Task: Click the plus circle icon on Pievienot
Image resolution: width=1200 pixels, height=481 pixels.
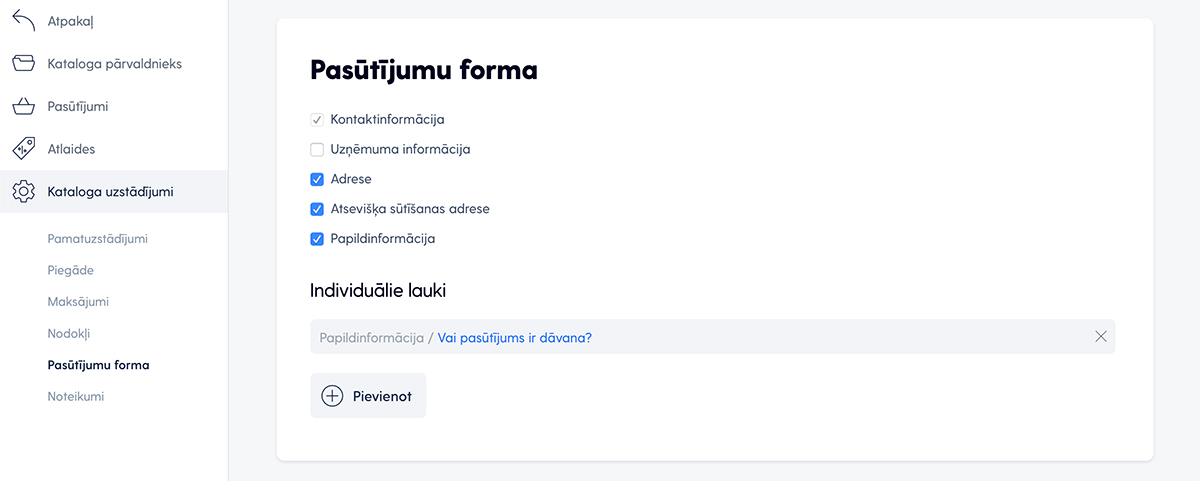Action: pyautogui.click(x=332, y=396)
